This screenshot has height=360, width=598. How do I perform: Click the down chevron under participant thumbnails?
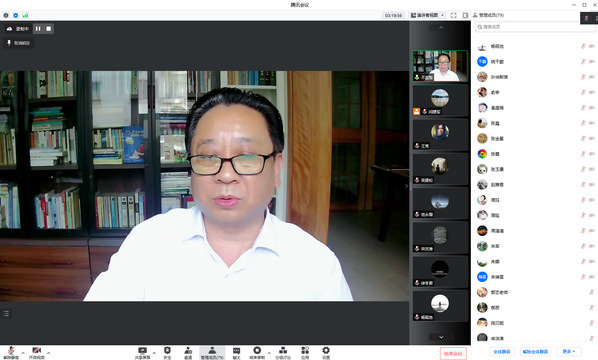tap(441, 337)
